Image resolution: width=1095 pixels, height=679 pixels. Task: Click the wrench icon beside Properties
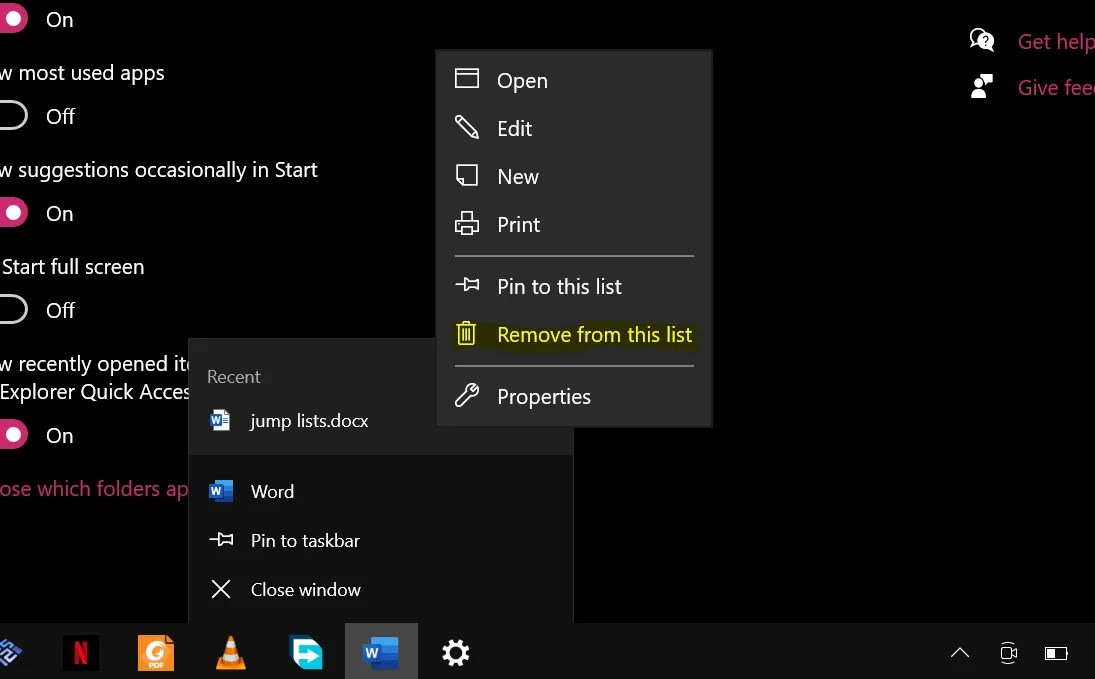(467, 396)
